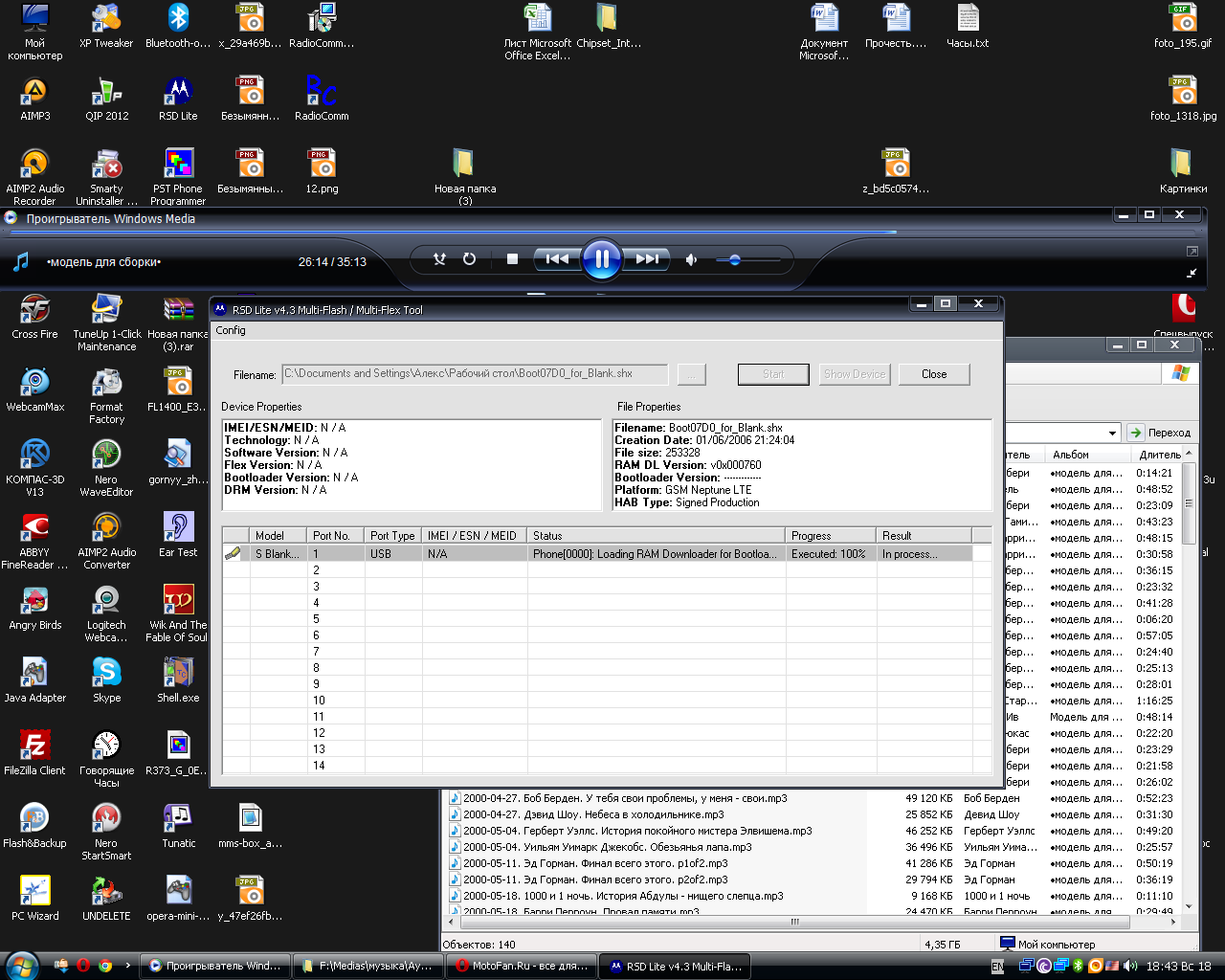Open the Config menu in RSD Lite
This screenshot has width=1225, height=980.
pyautogui.click(x=231, y=330)
